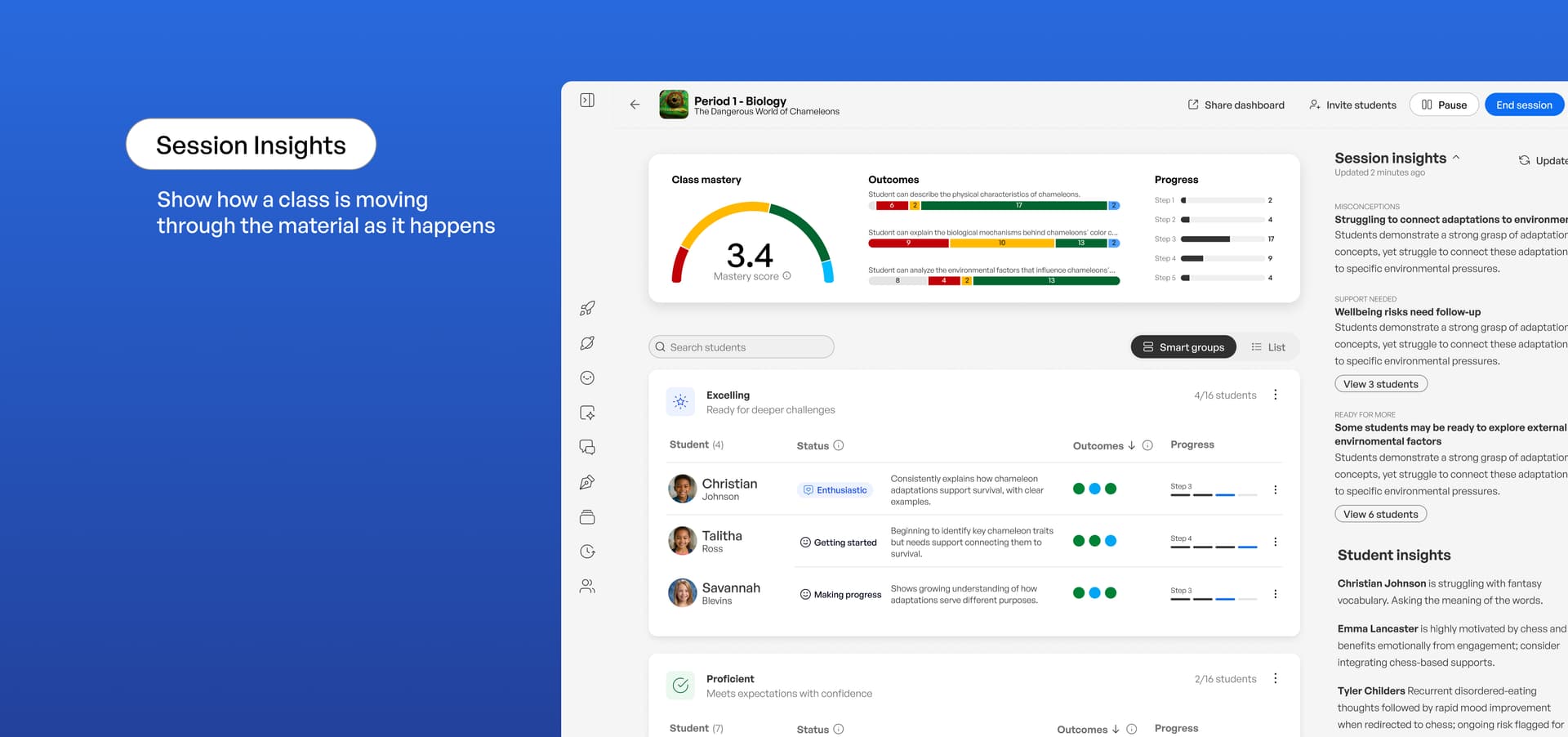
Task: Sort Excelling table by Outcomes arrow
Action: (1131, 445)
